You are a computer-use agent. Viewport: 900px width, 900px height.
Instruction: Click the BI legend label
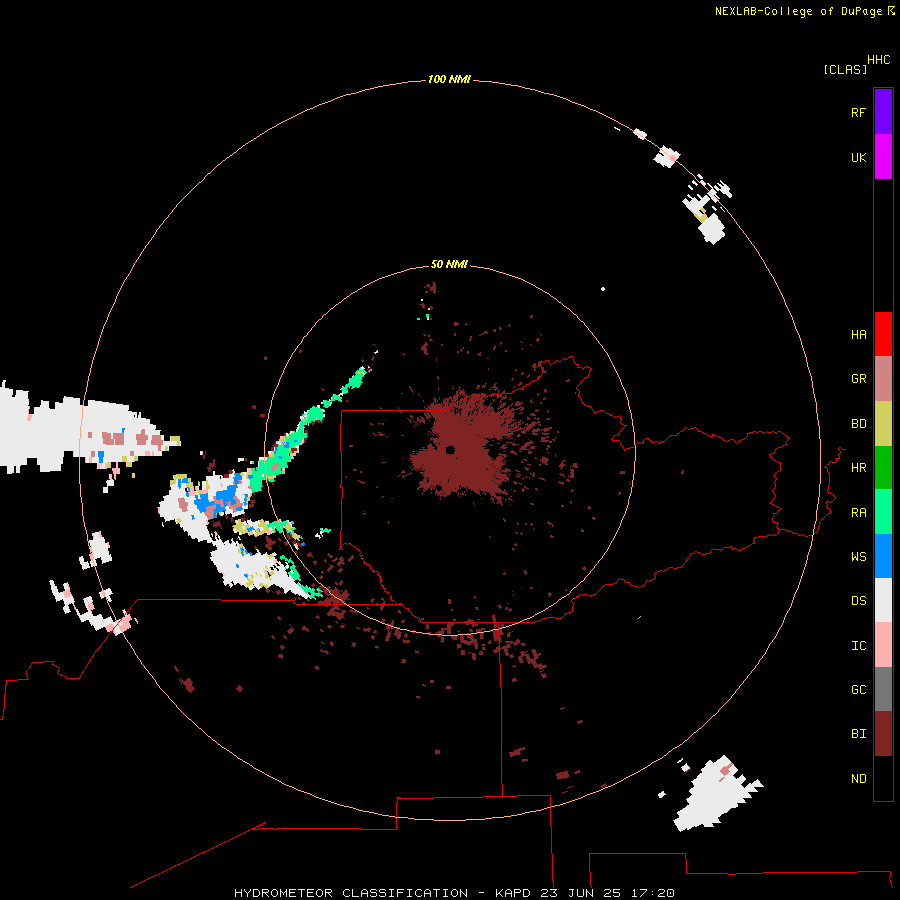pos(858,734)
